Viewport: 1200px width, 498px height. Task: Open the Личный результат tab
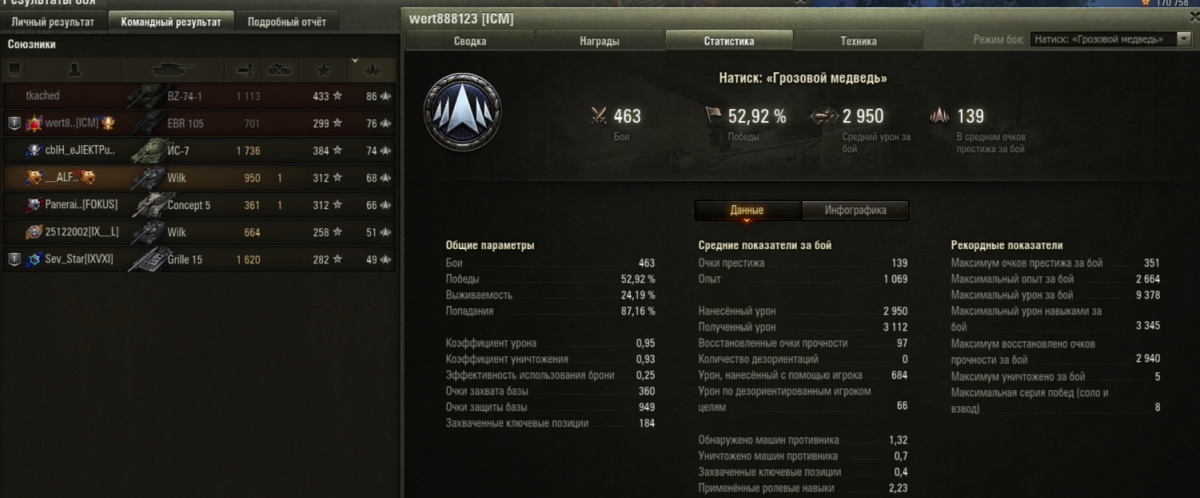click(53, 21)
